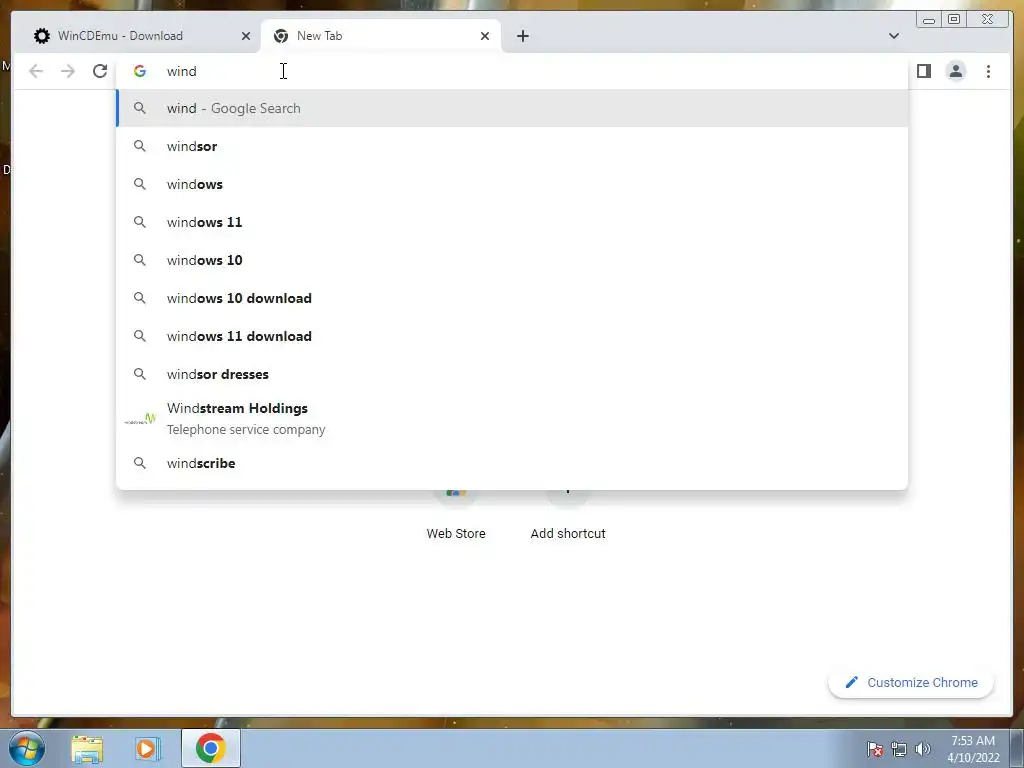Image resolution: width=1024 pixels, height=768 pixels.
Task: Open a new tab with the plus button
Action: (x=522, y=36)
